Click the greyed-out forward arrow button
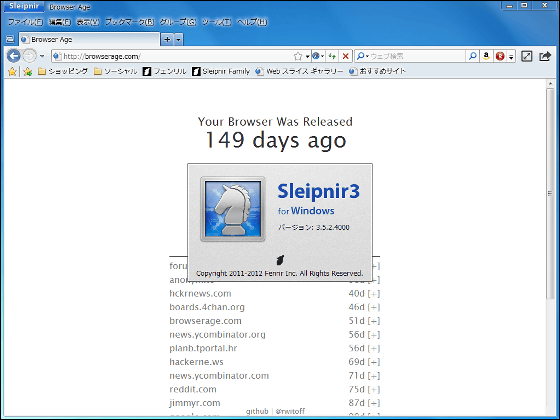The width and height of the screenshot is (560, 420). [x=30, y=56]
